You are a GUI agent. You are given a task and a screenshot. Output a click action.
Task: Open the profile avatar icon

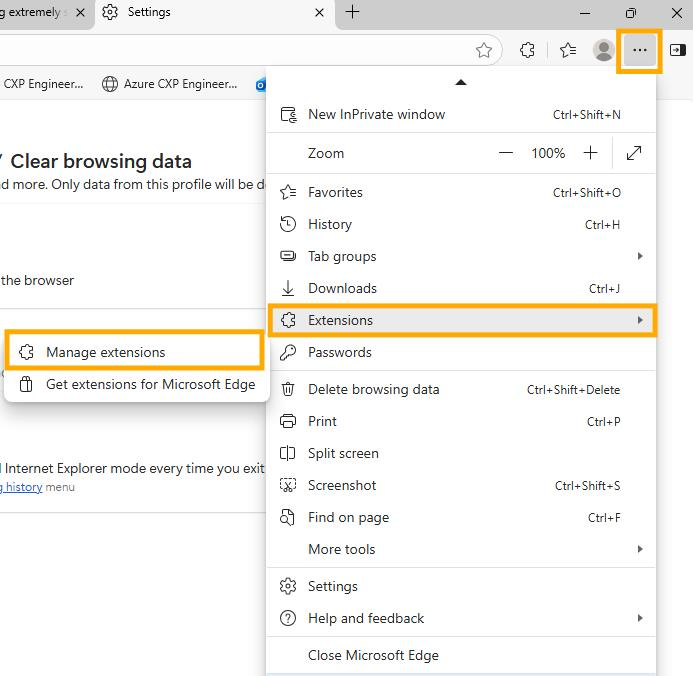603,50
